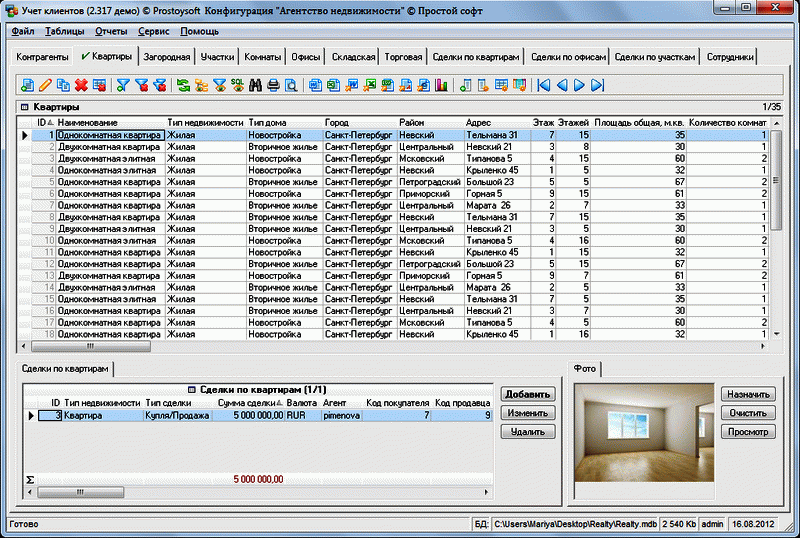This screenshot has width=800, height=538.
Task: Open the SQL query tool icon
Action: pyautogui.click(x=237, y=85)
